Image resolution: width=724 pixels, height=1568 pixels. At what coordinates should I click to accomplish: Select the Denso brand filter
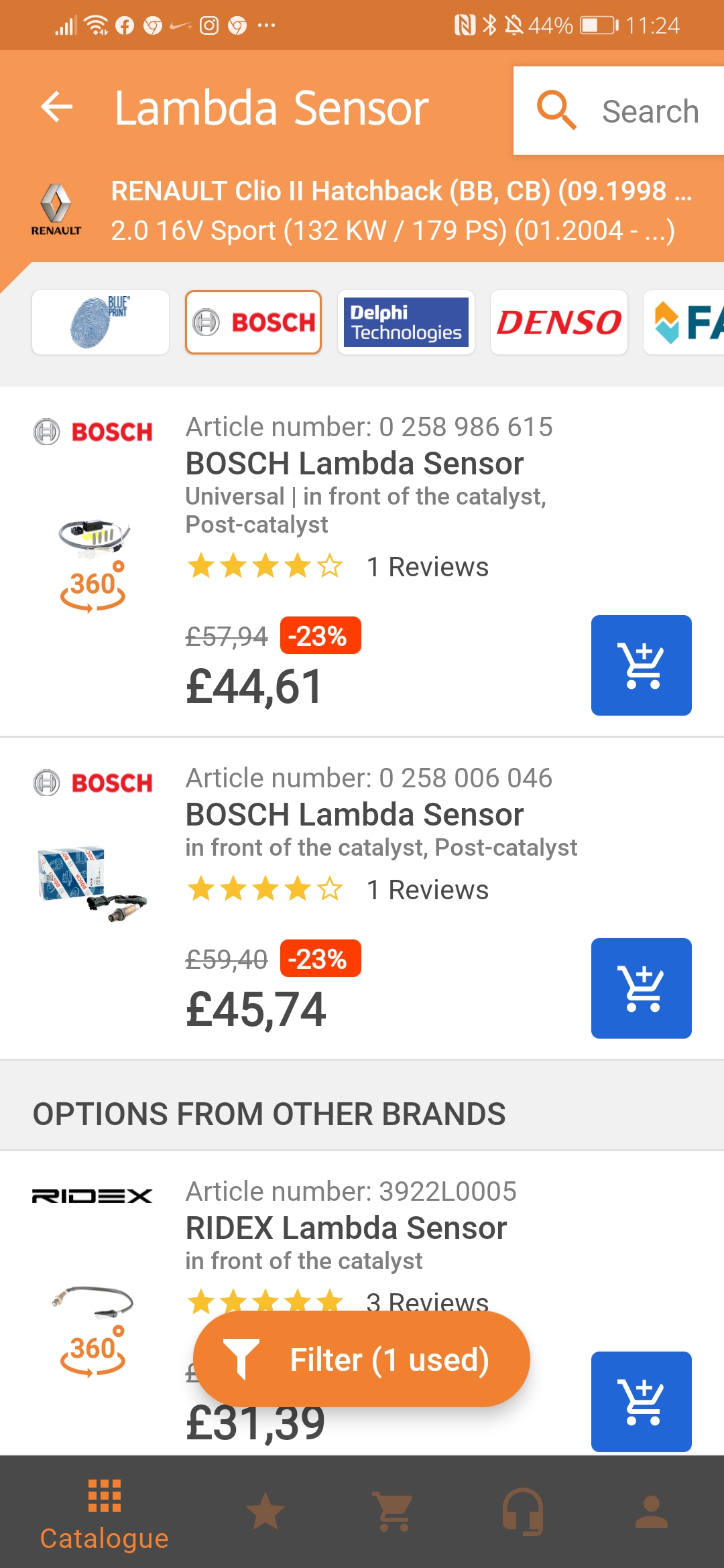pos(559,322)
